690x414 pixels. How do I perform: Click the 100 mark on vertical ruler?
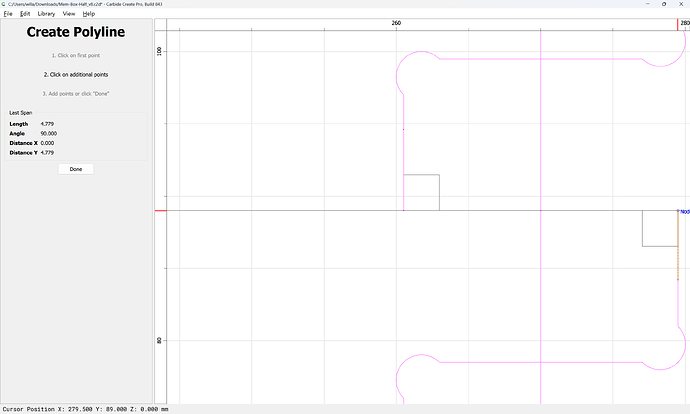click(159, 51)
